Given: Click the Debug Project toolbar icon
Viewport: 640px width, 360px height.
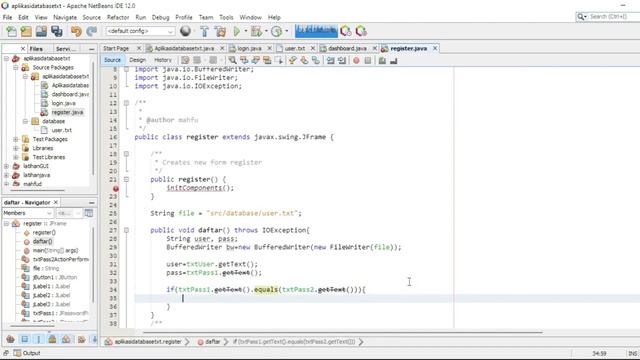Looking at the screenshot, I should (256, 31).
